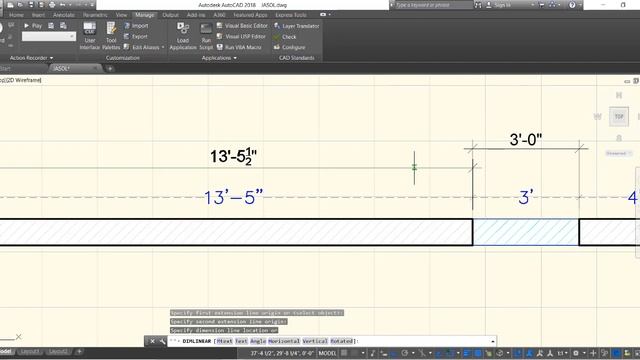
Task: Open the User Interface customization tool
Action: pos(89,36)
